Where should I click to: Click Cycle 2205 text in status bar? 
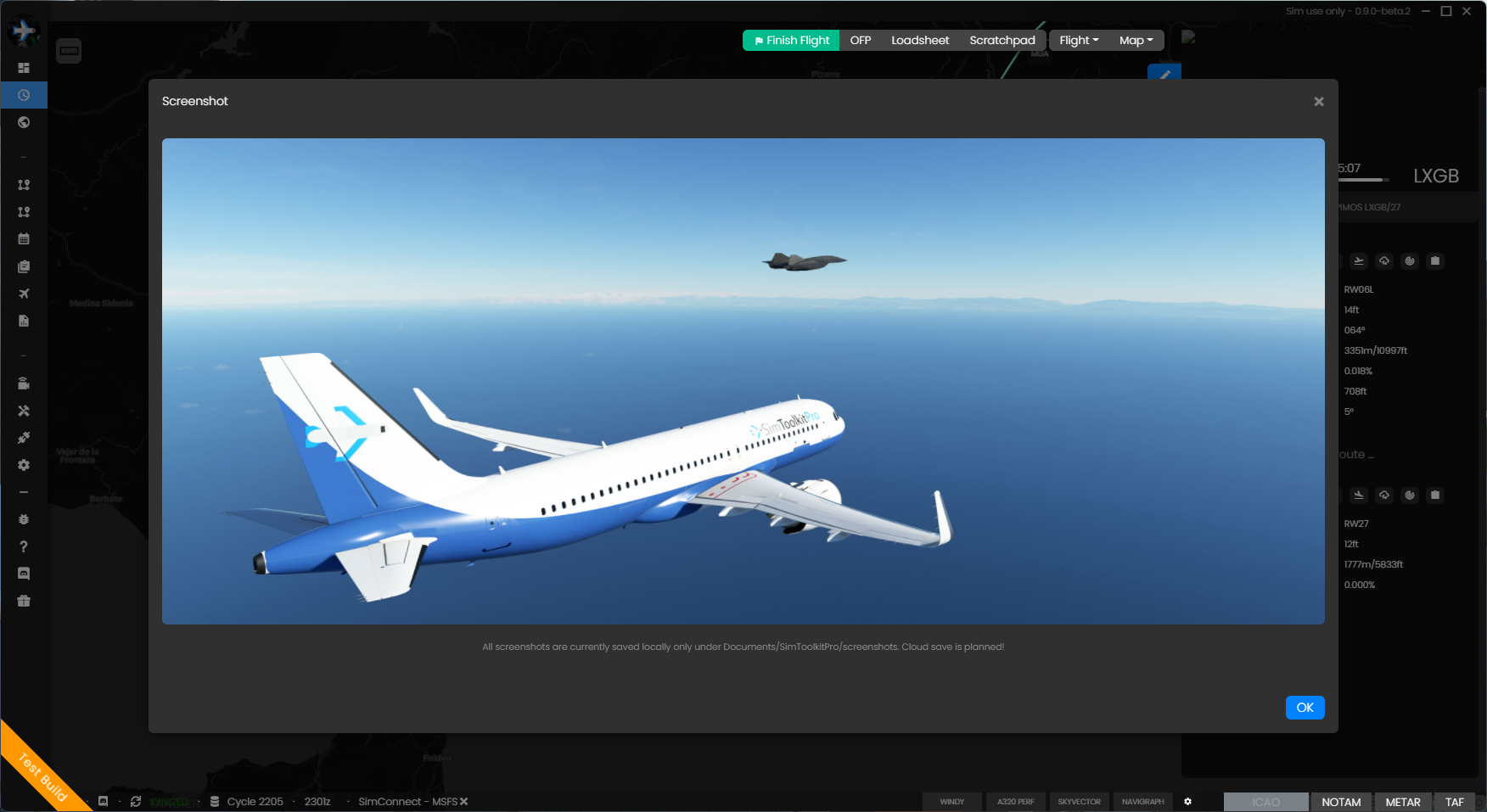pos(255,802)
